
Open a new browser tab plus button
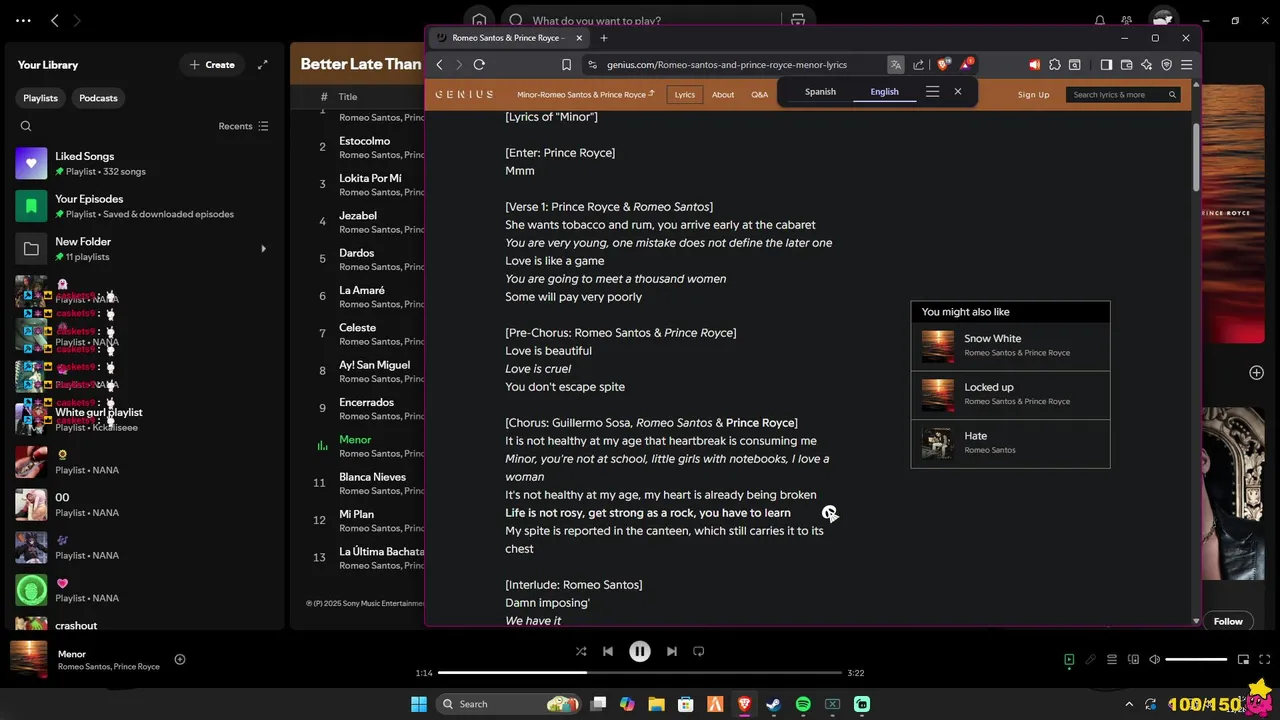pos(603,38)
